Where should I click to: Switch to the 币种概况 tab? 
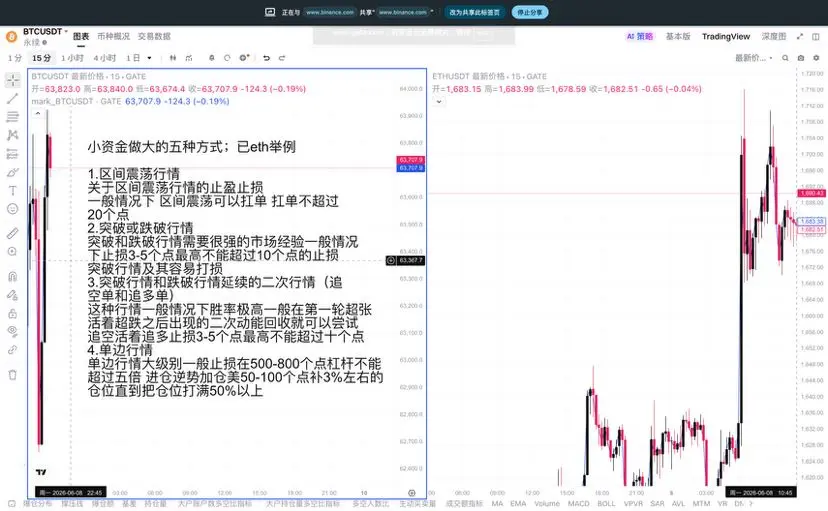[113, 36]
